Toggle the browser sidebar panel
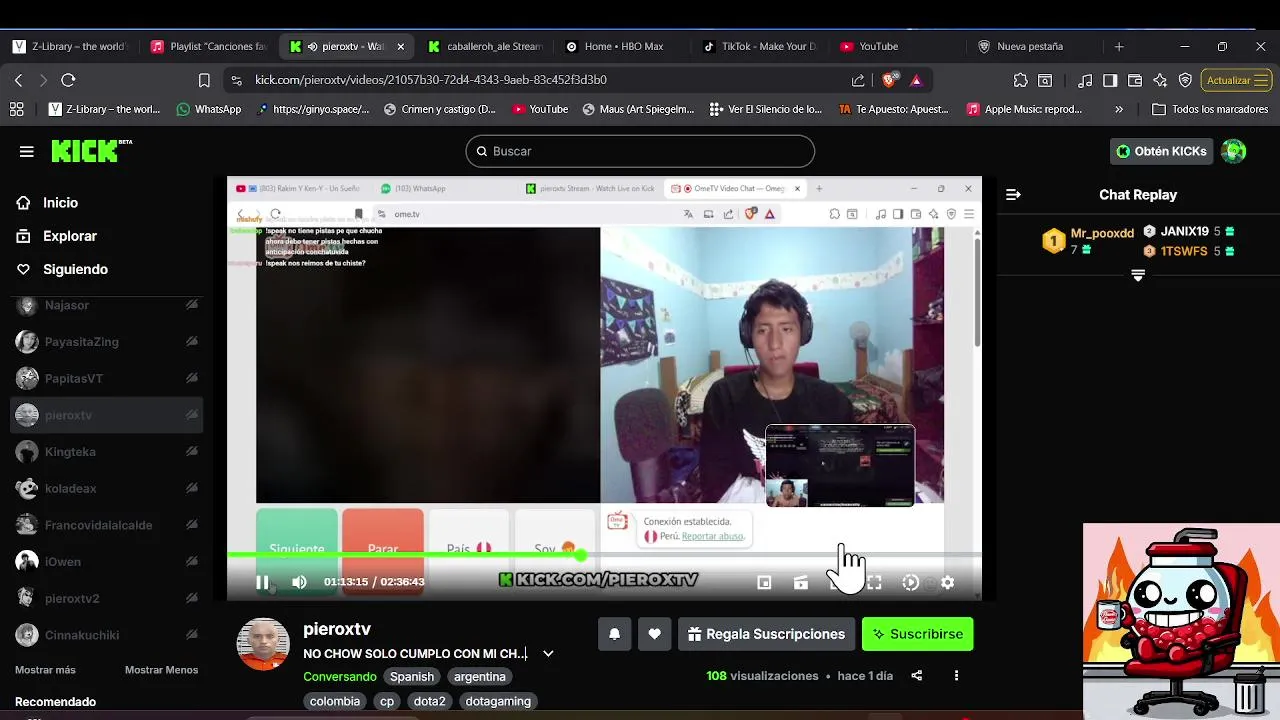The image size is (1280, 720). [x=1110, y=80]
